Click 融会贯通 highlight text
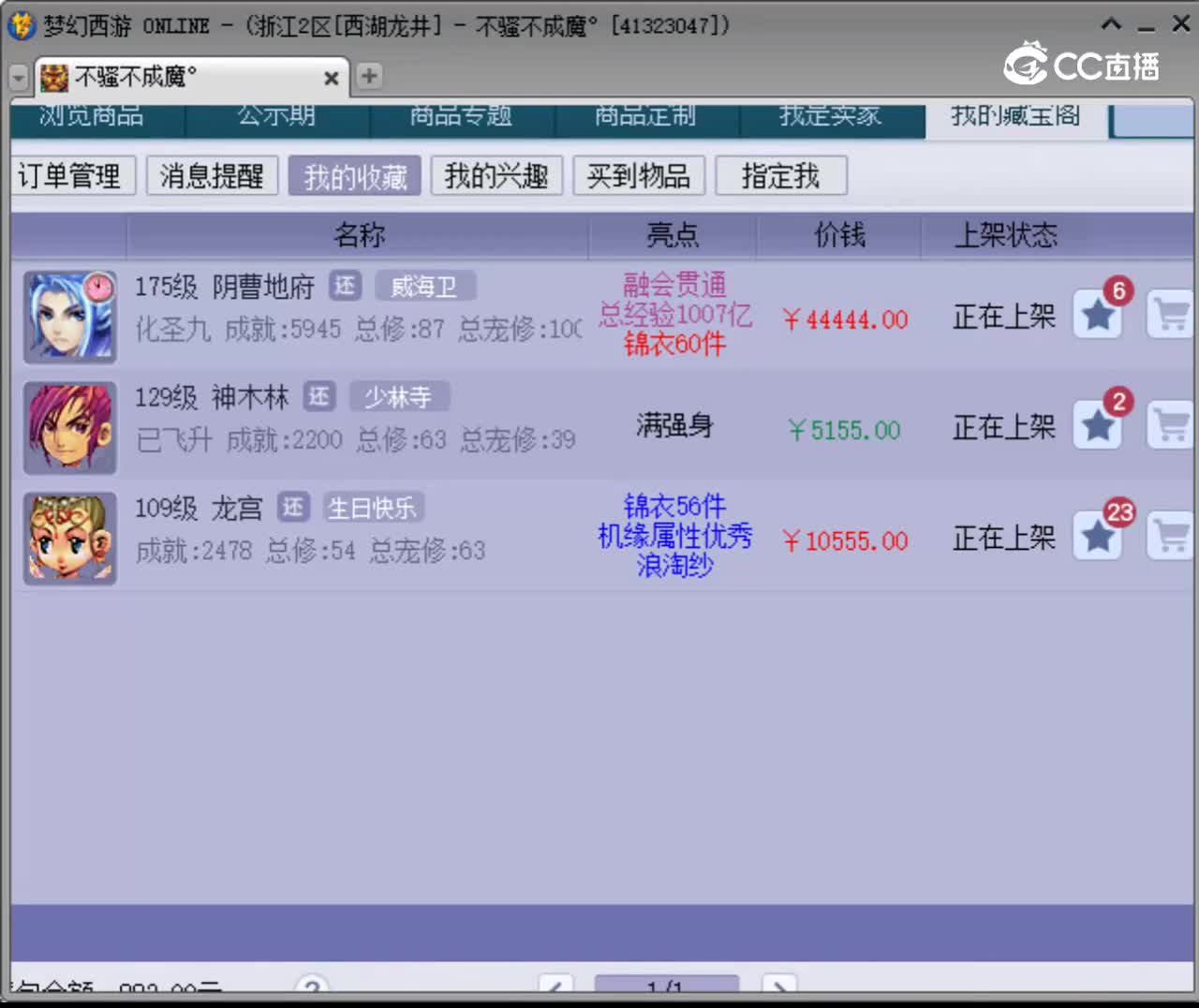 point(674,285)
